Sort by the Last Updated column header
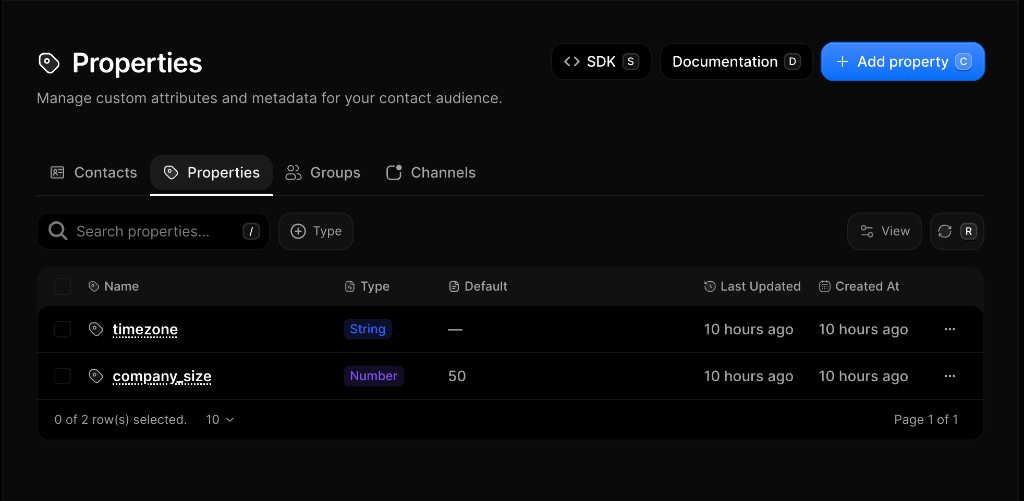 coord(752,286)
